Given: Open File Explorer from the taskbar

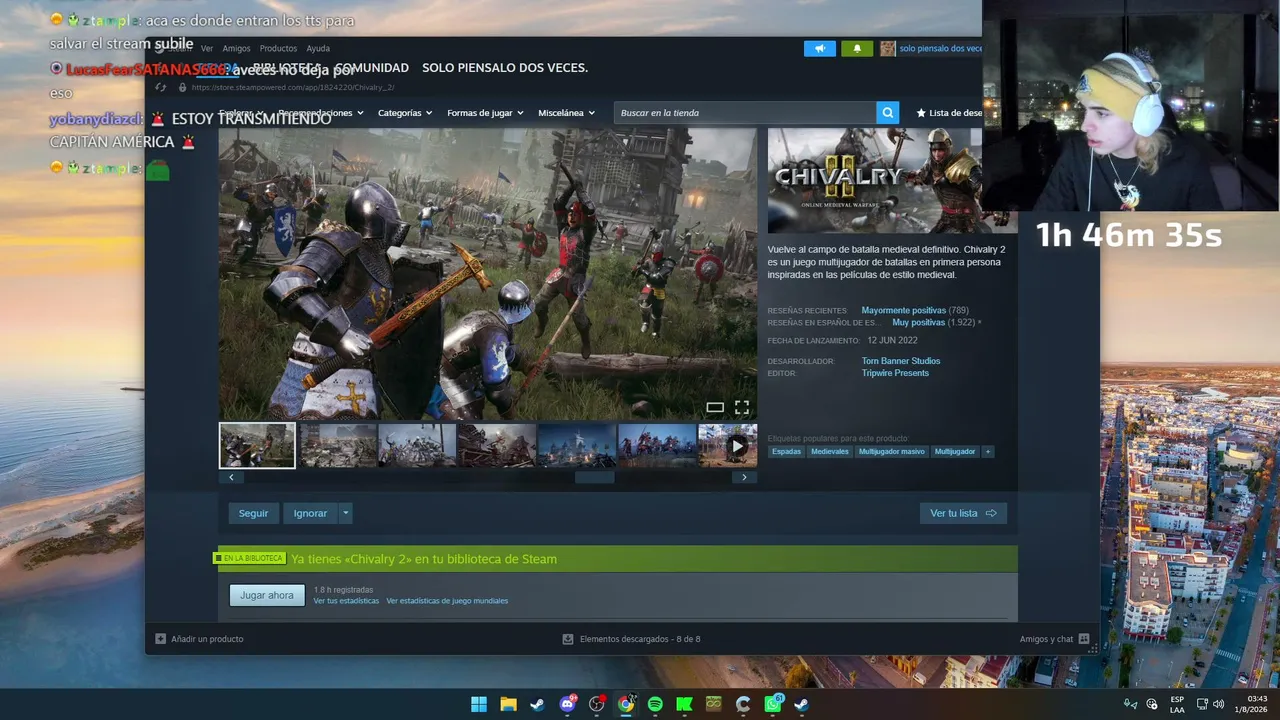Looking at the screenshot, I should [508, 704].
